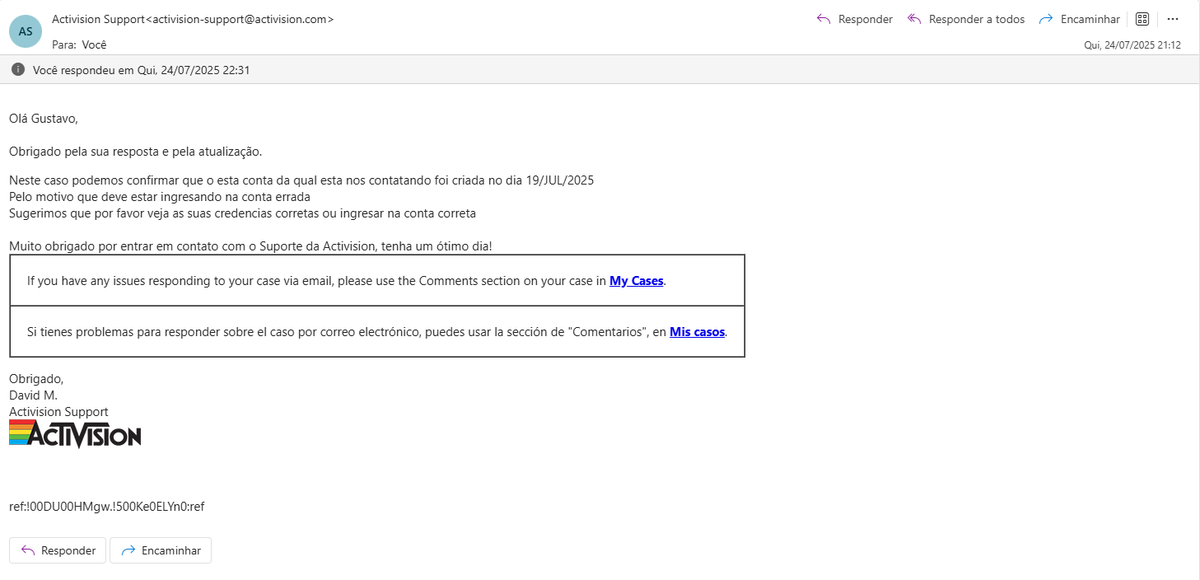Click the 'Obrigado,' closing line
The width and height of the screenshot is (1200, 580).
36,378
